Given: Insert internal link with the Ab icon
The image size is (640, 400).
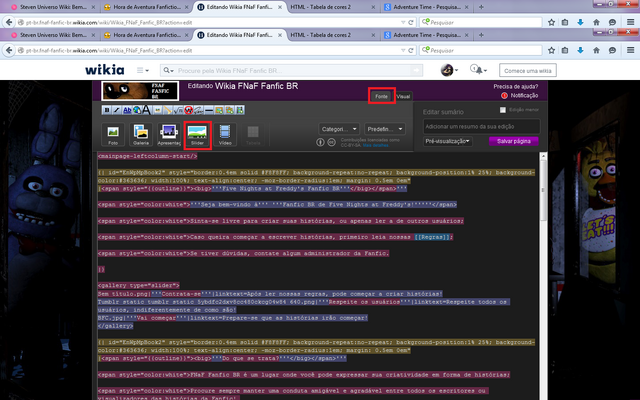Looking at the screenshot, I should pos(127,110).
